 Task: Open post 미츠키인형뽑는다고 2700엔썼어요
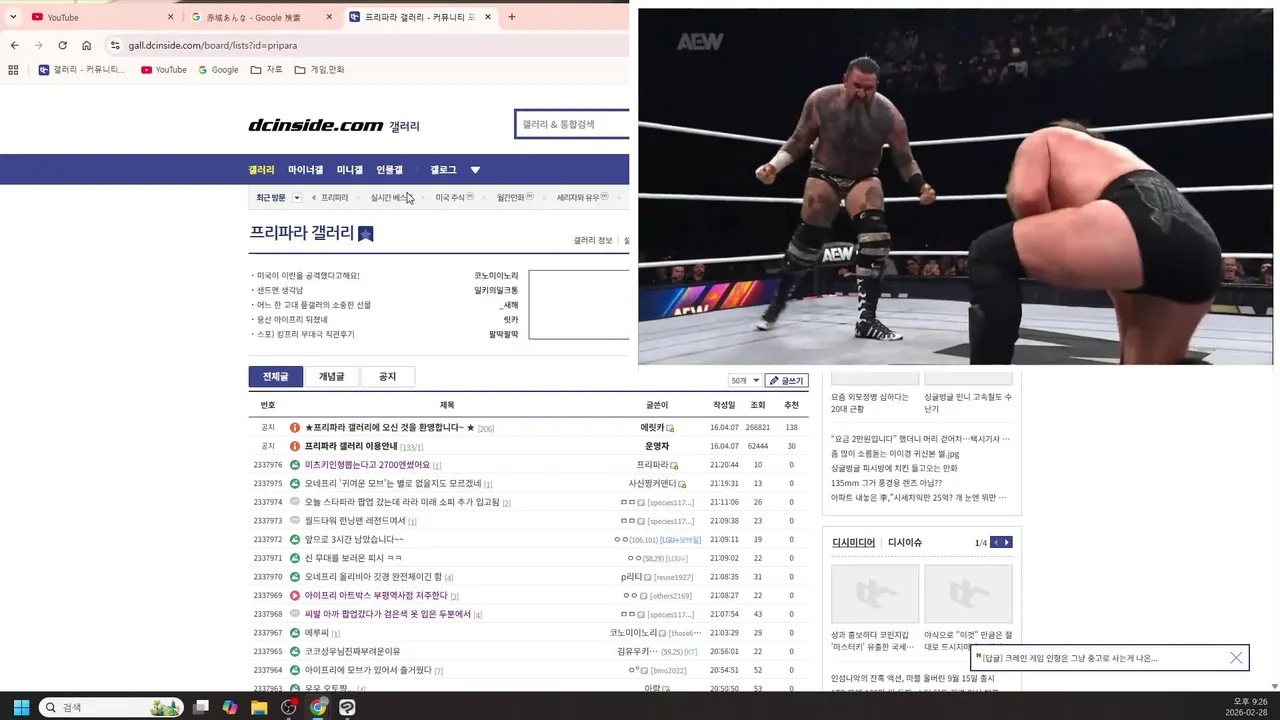point(367,465)
